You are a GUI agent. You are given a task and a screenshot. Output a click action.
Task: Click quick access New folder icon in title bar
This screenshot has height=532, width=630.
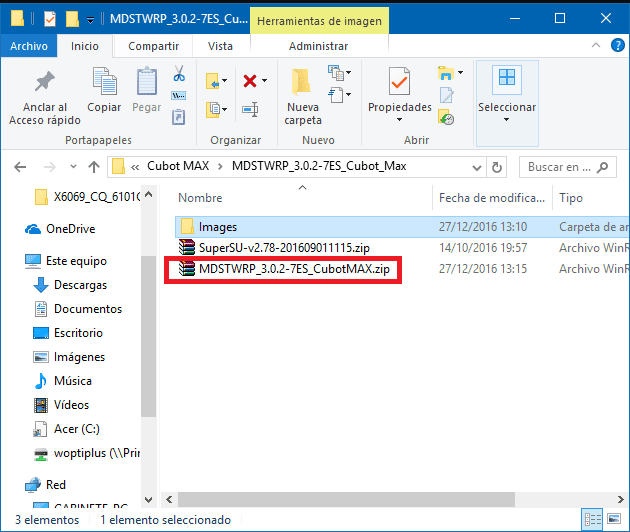click(72, 18)
